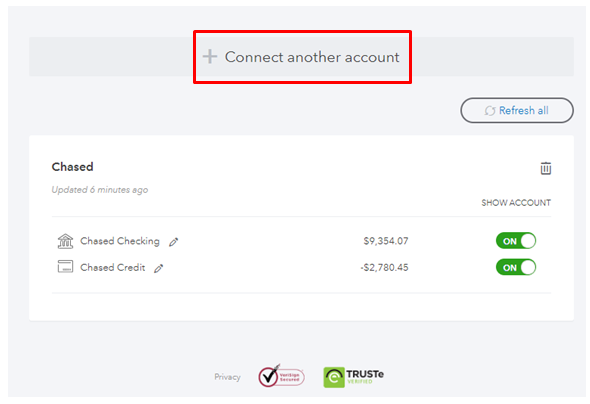The height and width of the screenshot is (404, 590).
Task: Click the Chased institution heading
Action: click(72, 167)
